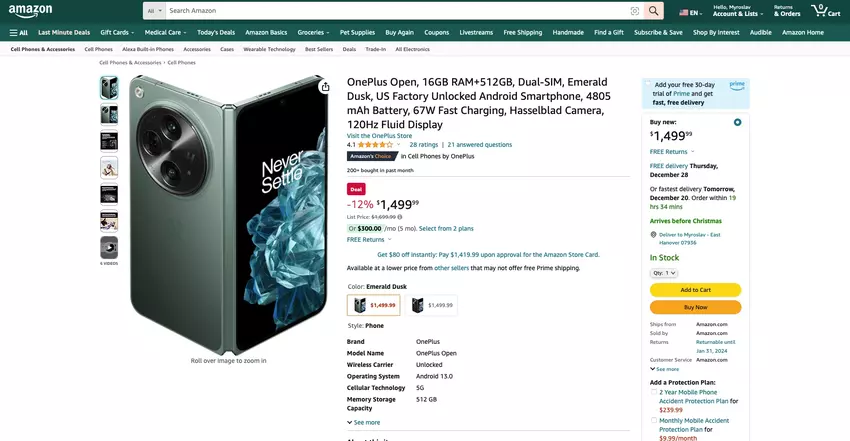
Task: Check the Monthly Mobile Accident Protection Plan
Action: click(x=654, y=420)
